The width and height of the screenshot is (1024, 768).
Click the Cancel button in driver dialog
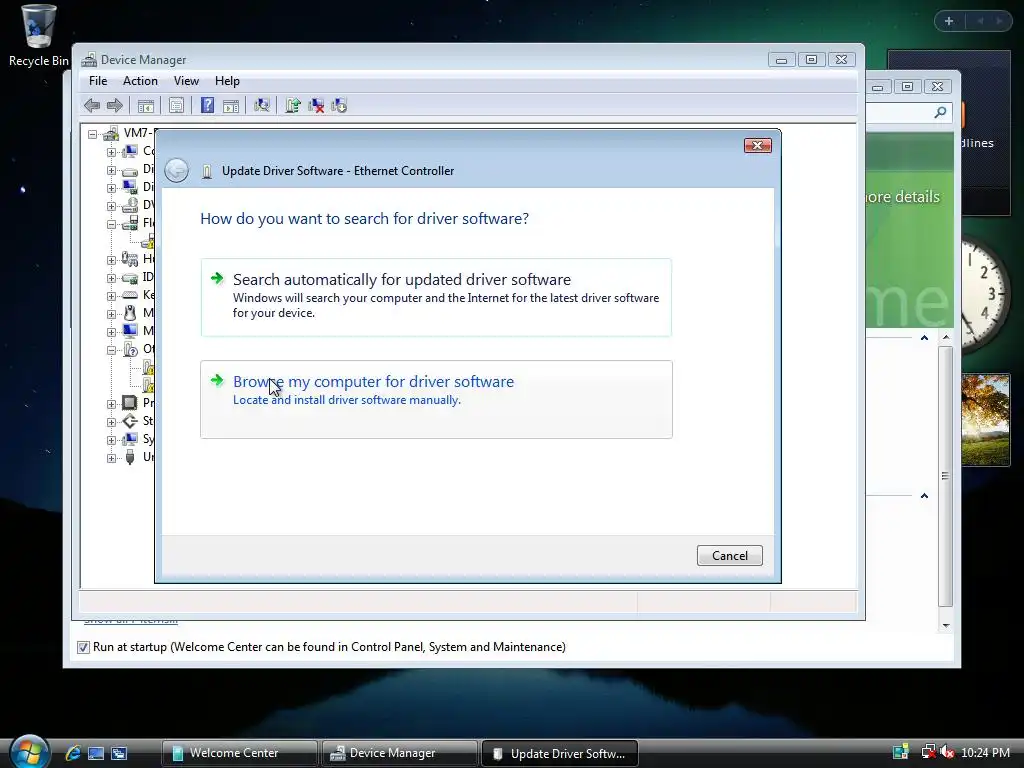click(729, 555)
